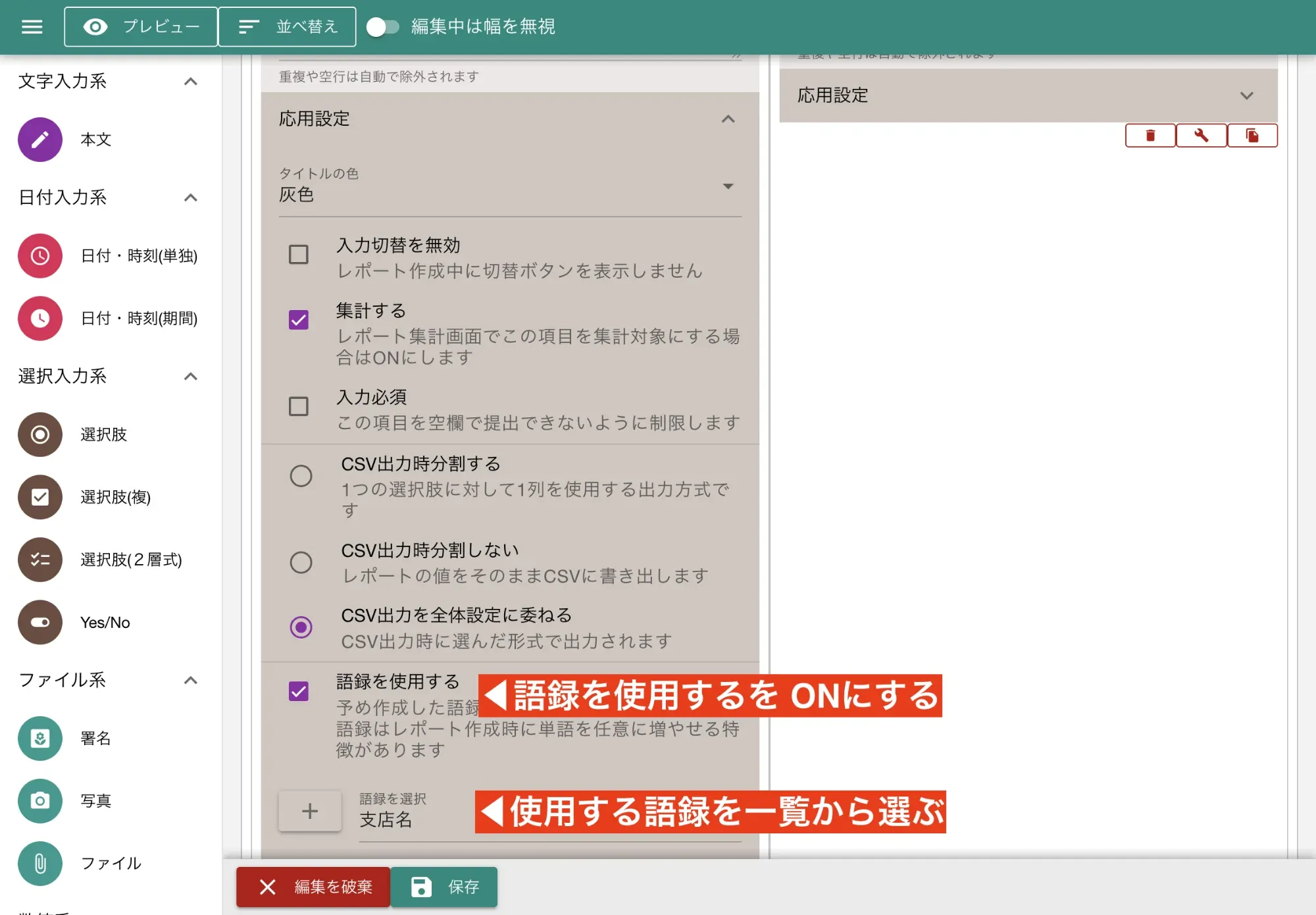Click the wrench settings icon button
The height and width of the screenshot is (915, 1316).
pos(1202,136)
